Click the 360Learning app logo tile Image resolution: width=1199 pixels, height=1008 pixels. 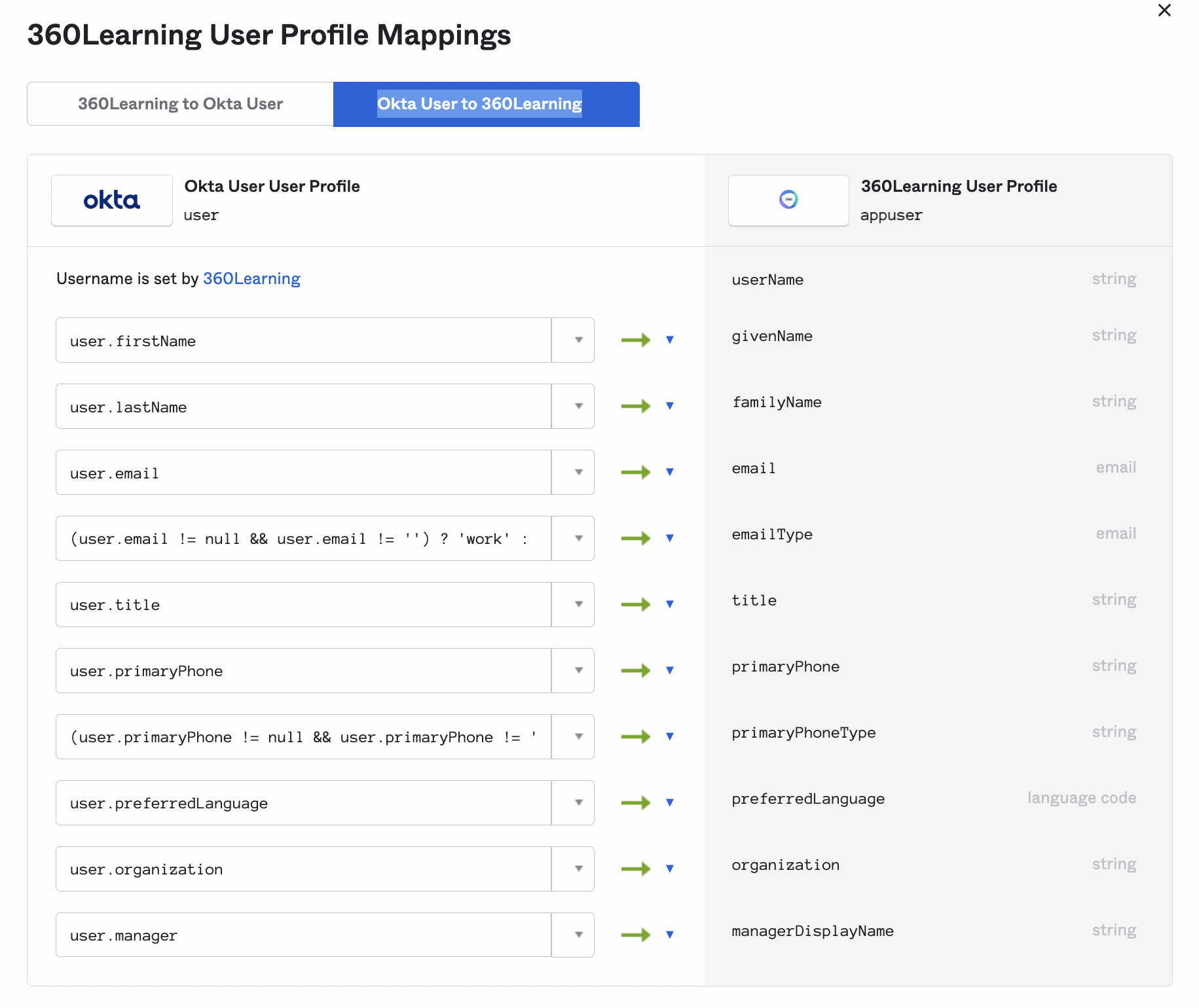788,200
